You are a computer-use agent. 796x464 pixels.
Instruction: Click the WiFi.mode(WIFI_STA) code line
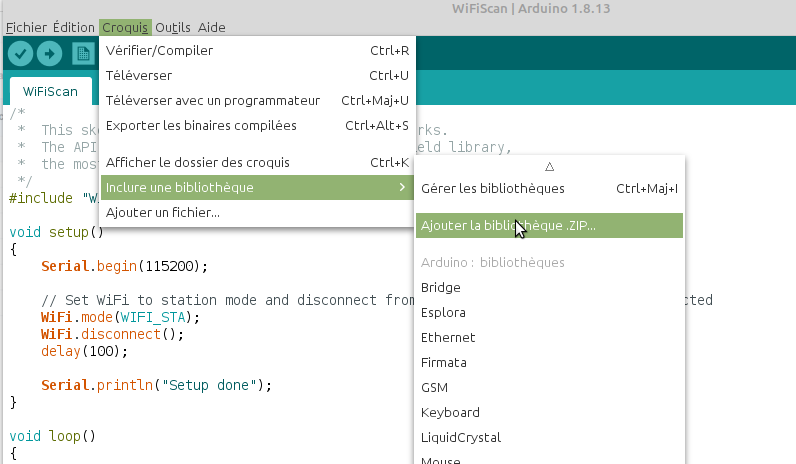(x=120, y=317)
